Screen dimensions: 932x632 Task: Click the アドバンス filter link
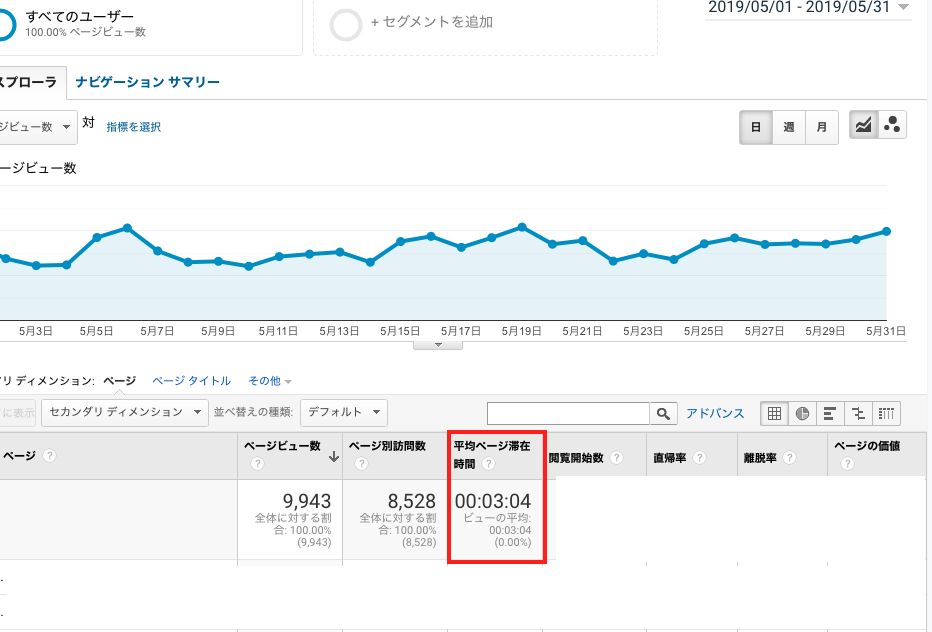[x=715, y=413]
